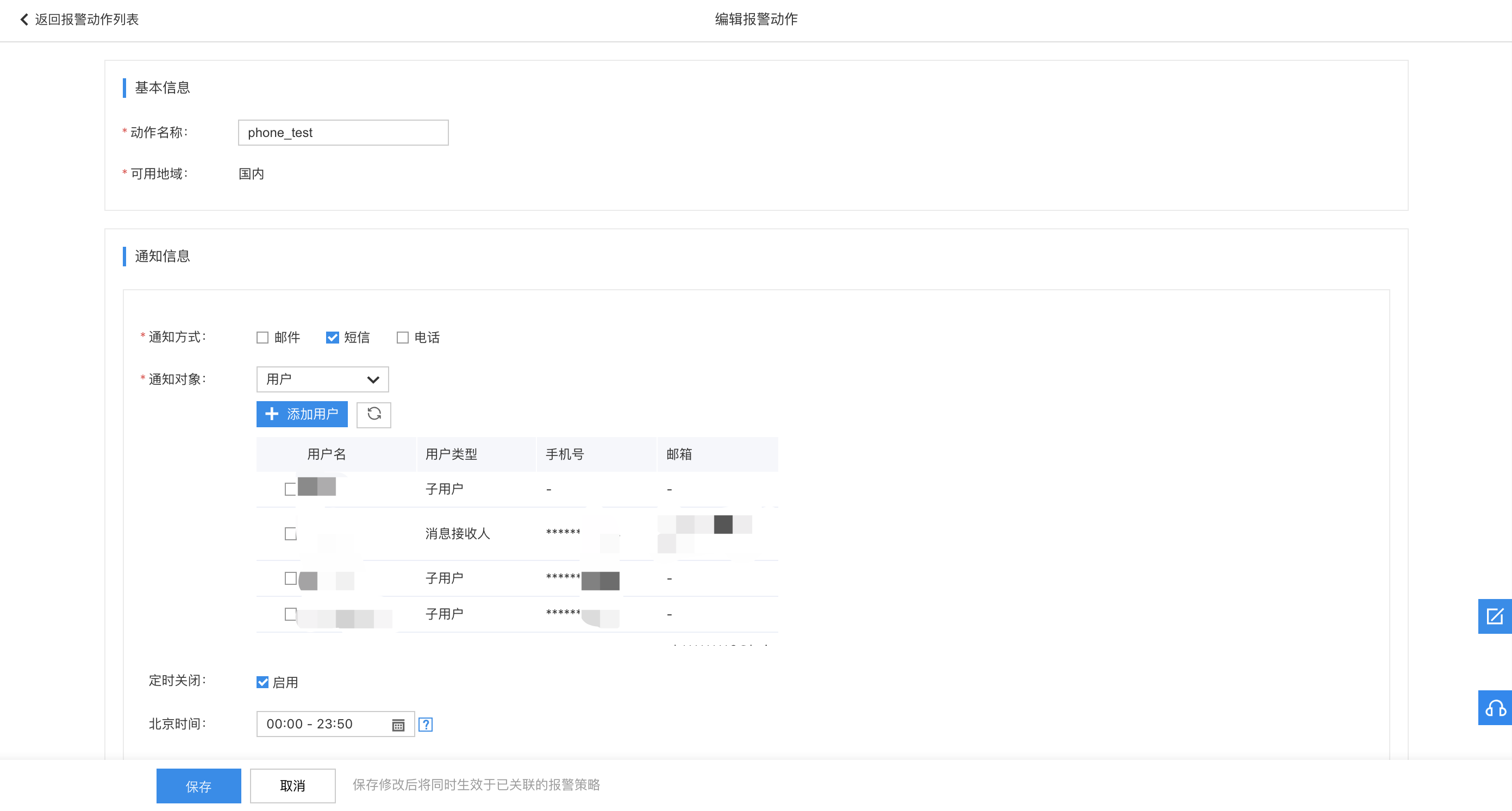
Task: Click the 通知信息 section heading
Action: [x=162, y=256]
